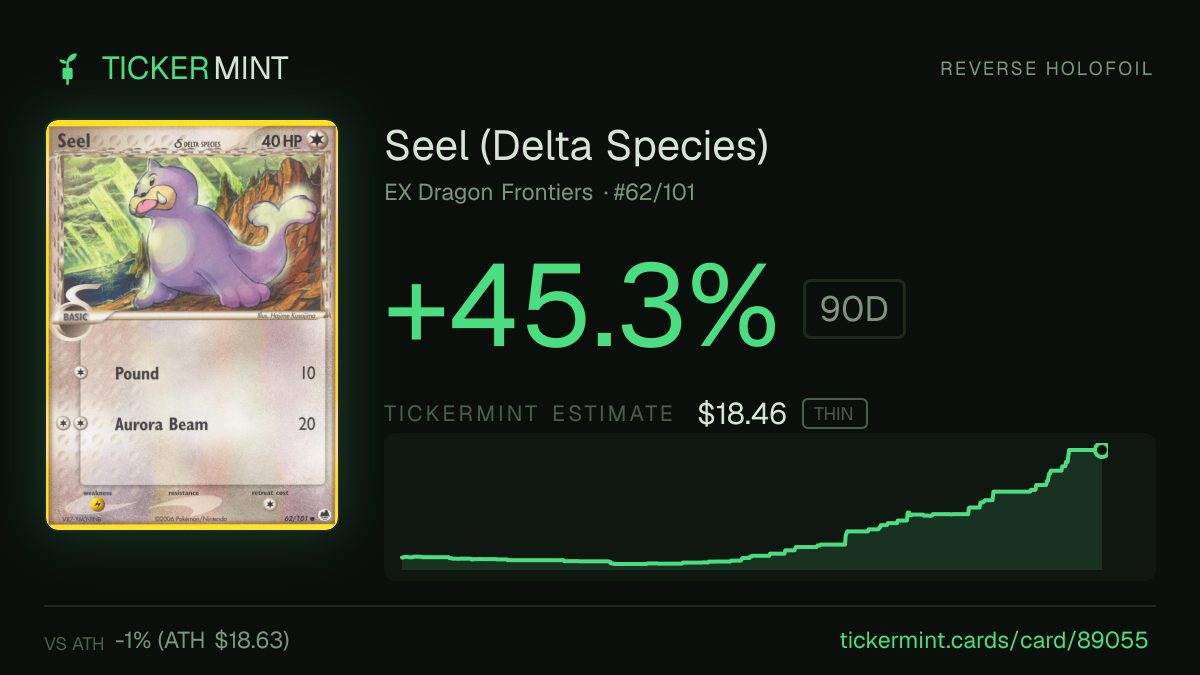Click the $18.46 estimate price
Image resolution: width=1200 pixels, height=675 pixels.
point(742,414)
